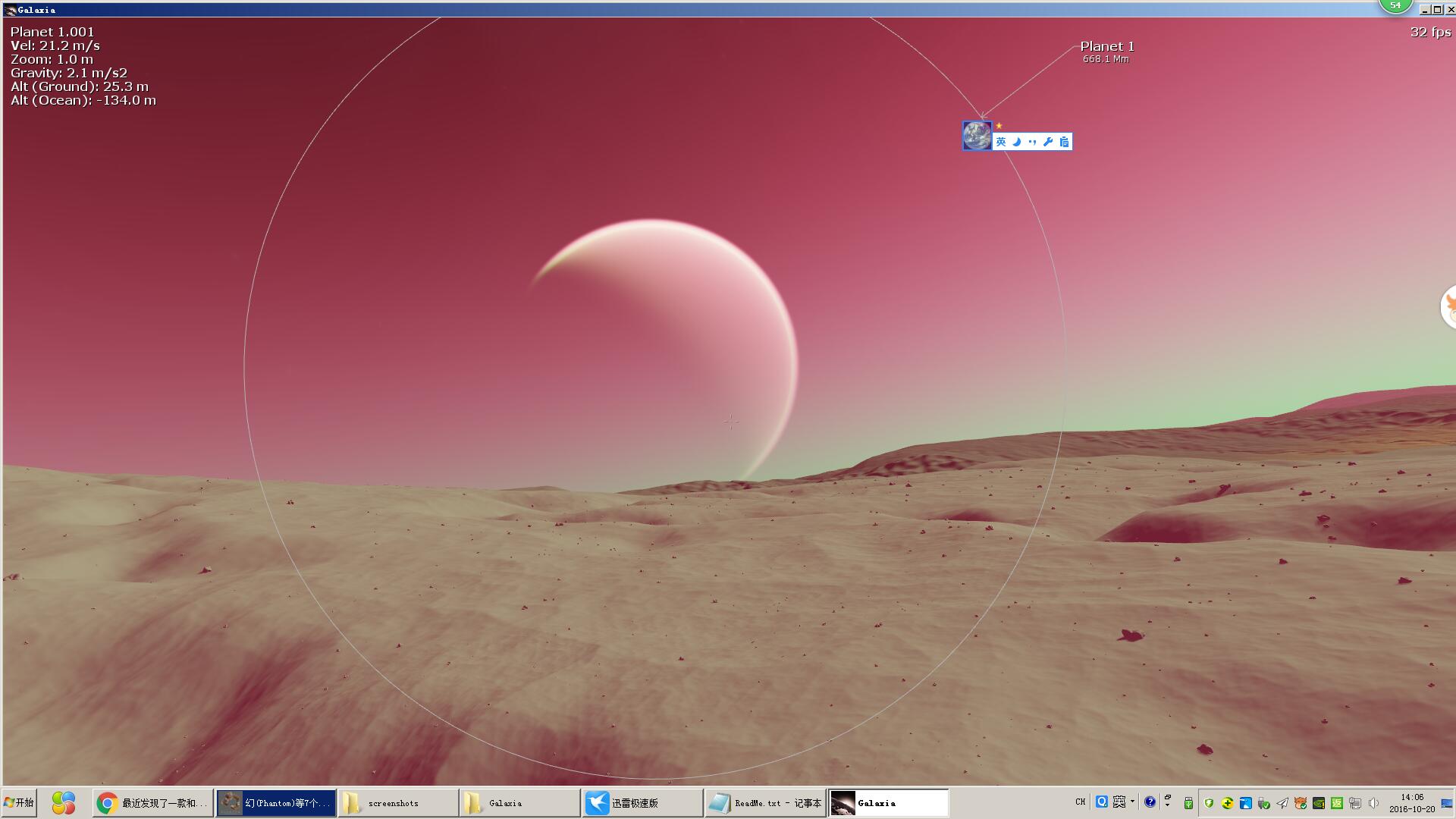1456x819 pixels.
Task: Switch to the Chrome taskbar window
Action: [153, 802]
